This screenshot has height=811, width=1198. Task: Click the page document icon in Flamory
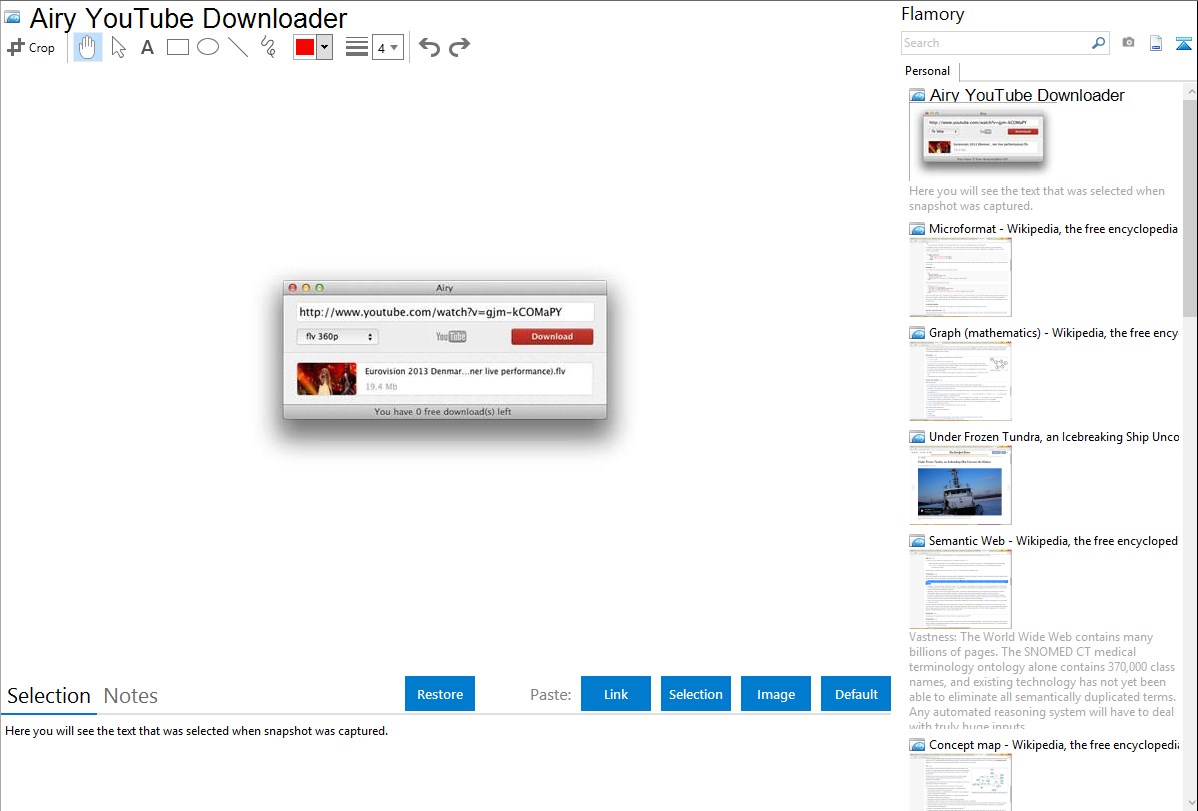1156,43
